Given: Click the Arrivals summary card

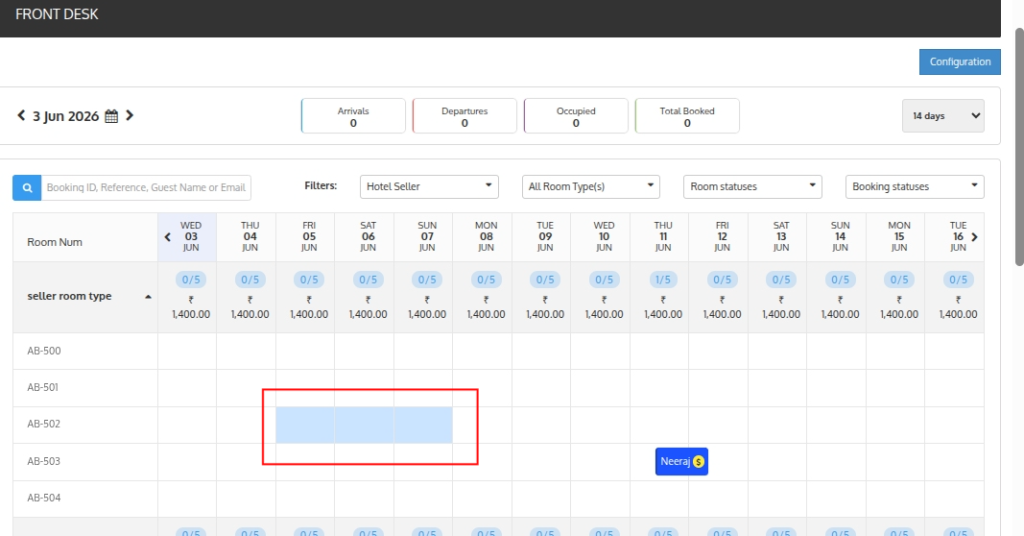Looking at the screenshot, I should click(x=353, y=116).
